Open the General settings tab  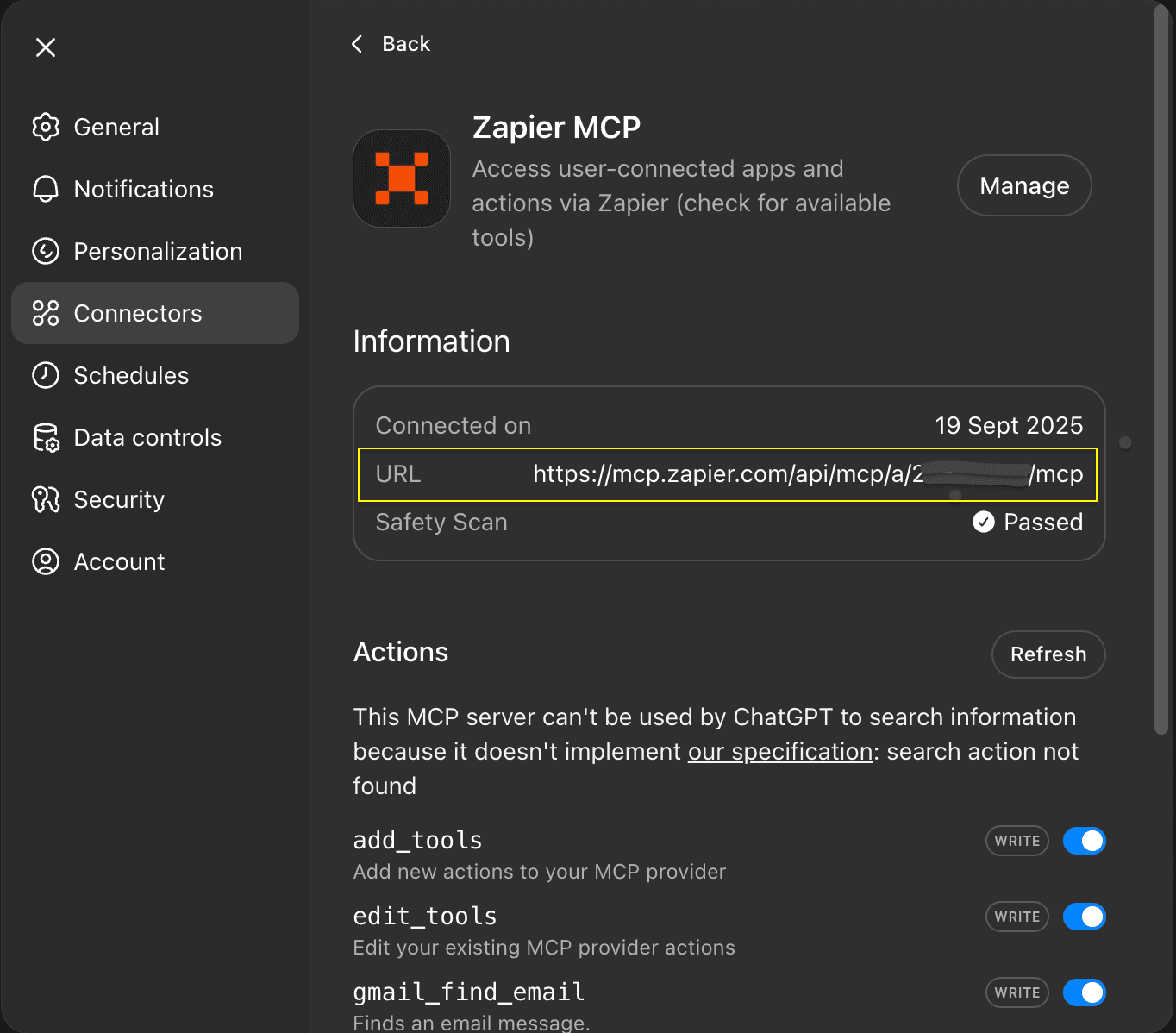click(155, 127)
